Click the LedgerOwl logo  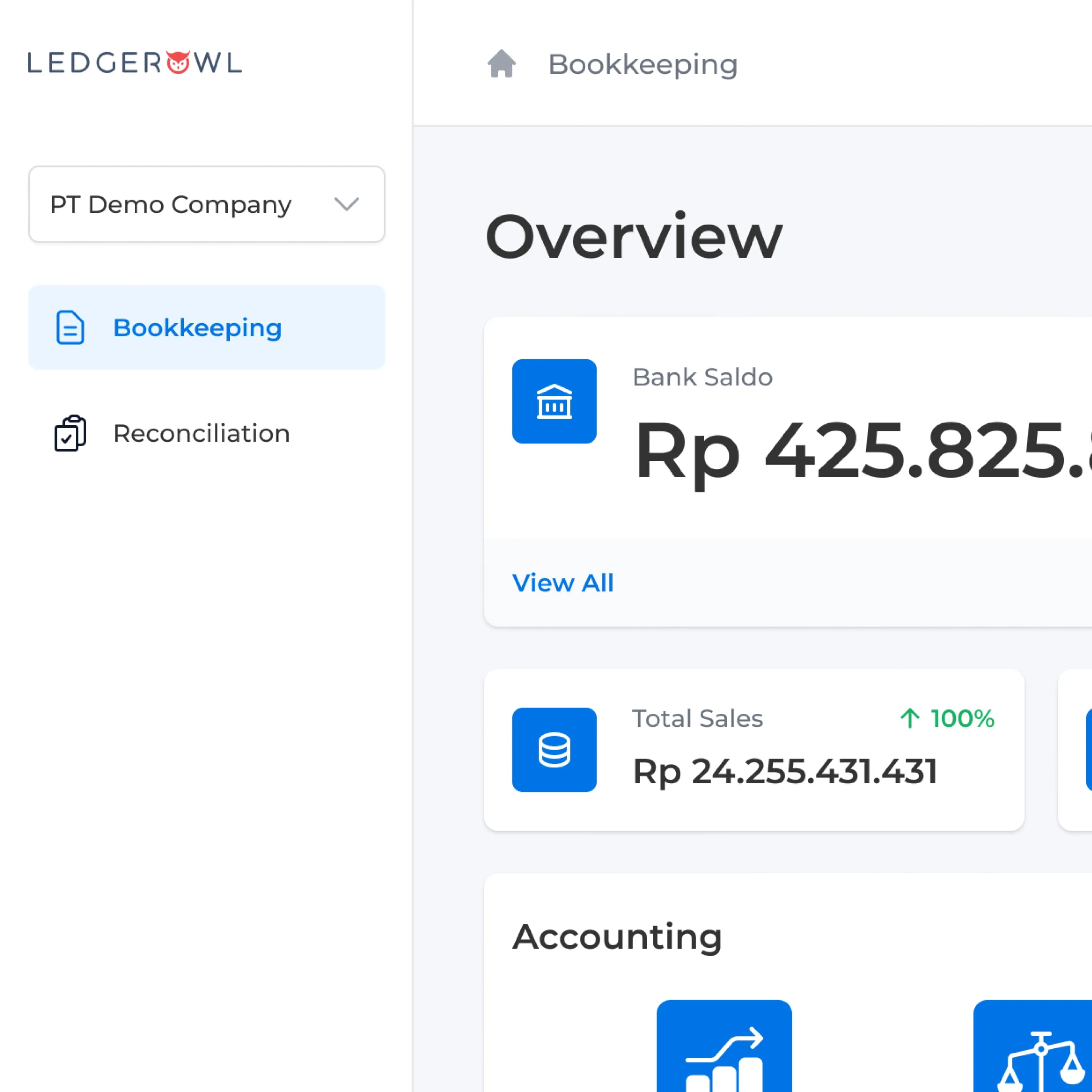pos(135,63)
